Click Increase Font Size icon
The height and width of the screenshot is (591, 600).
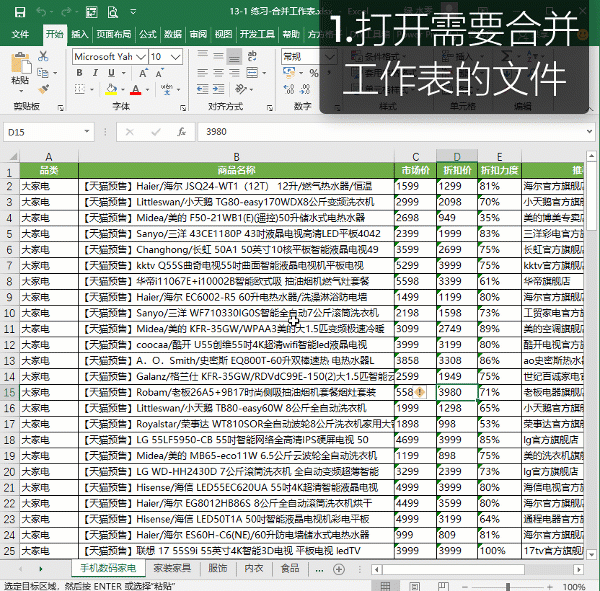143,73
